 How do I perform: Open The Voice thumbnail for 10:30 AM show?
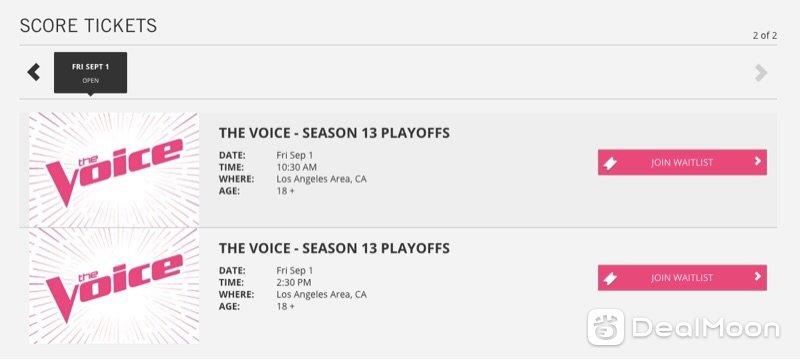(x=114, y=170)
